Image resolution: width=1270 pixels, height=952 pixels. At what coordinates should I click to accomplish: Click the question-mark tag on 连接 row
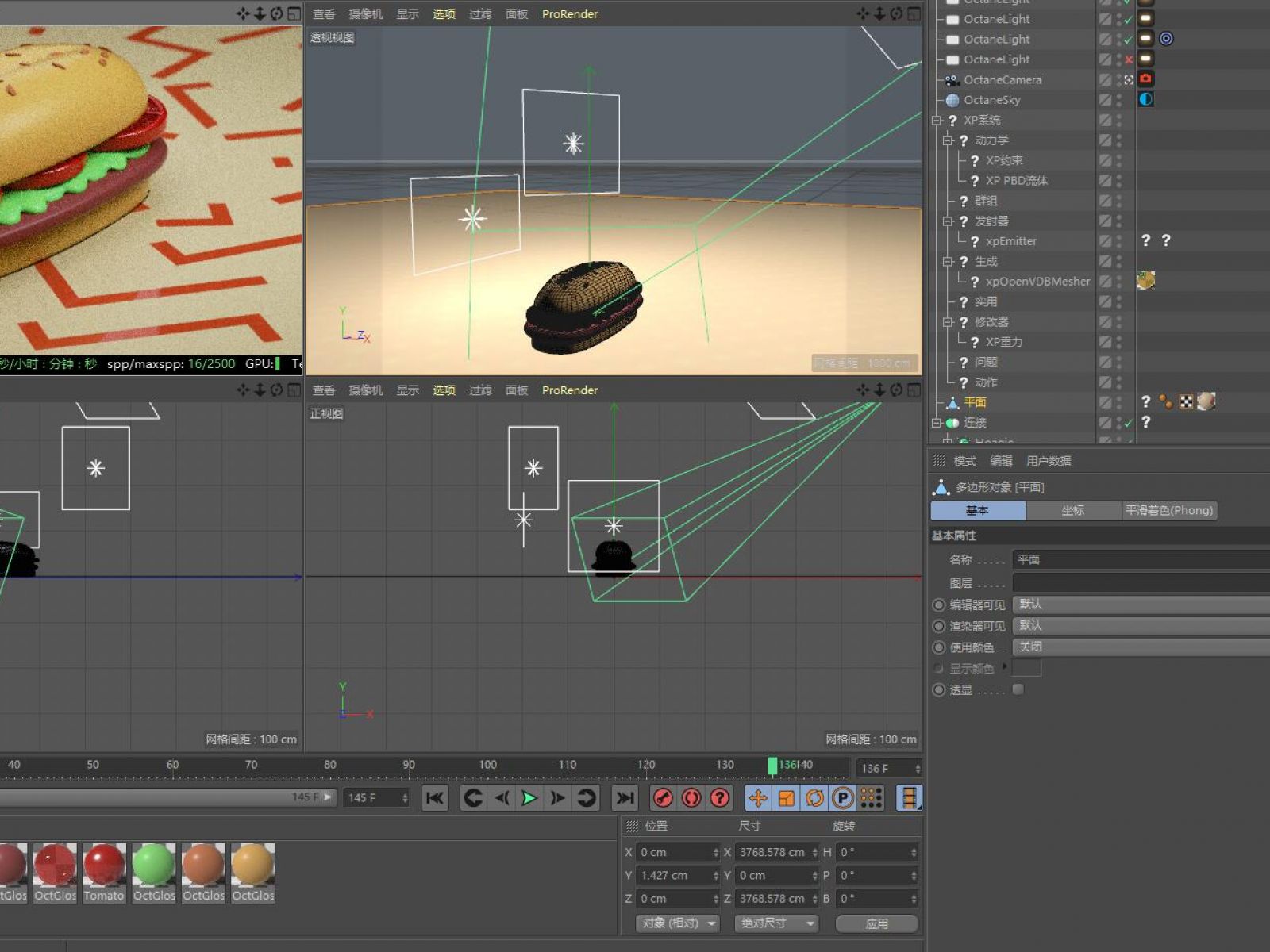pos(1145,422)
